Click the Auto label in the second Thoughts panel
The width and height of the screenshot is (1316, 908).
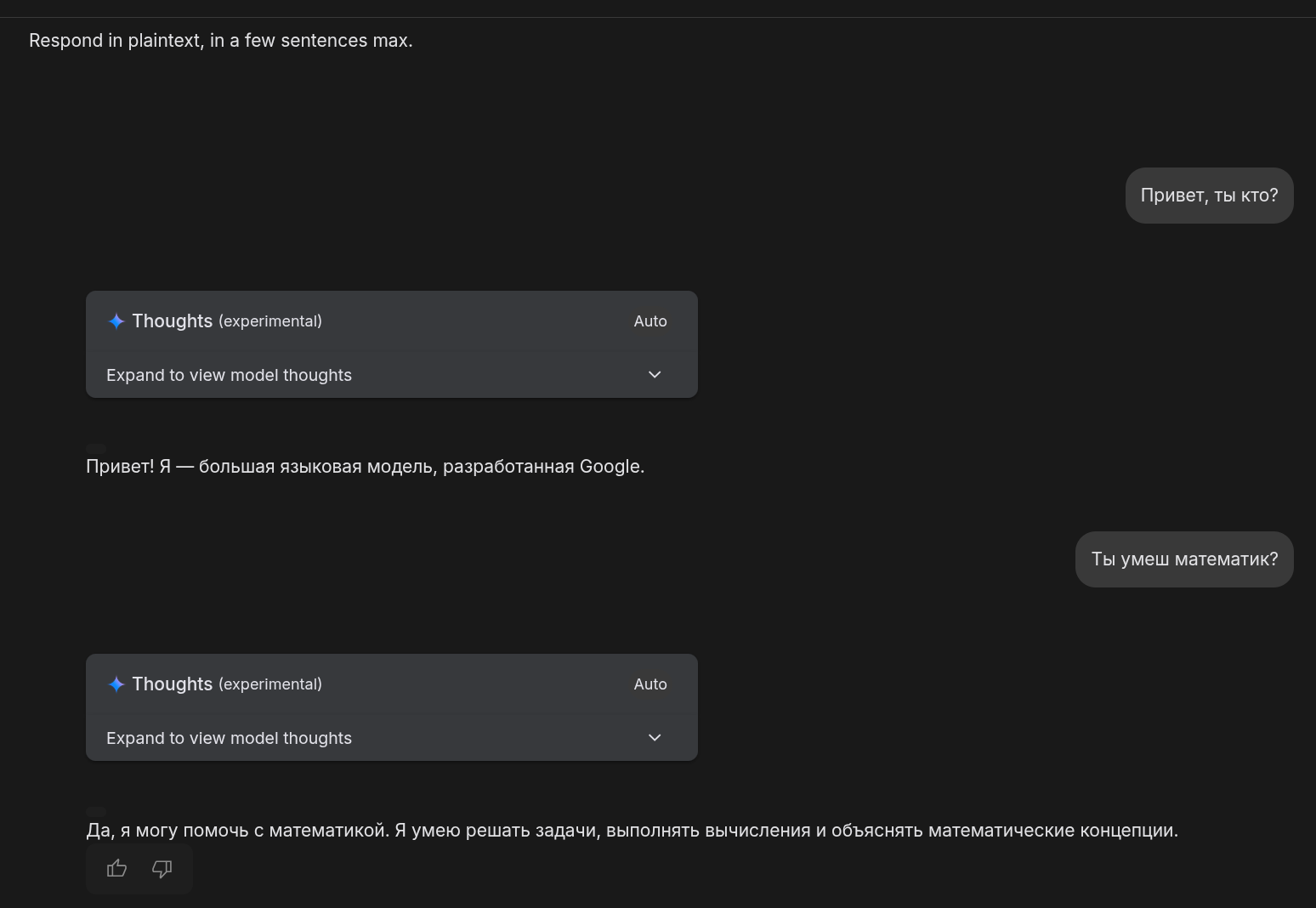click(650, 684)
